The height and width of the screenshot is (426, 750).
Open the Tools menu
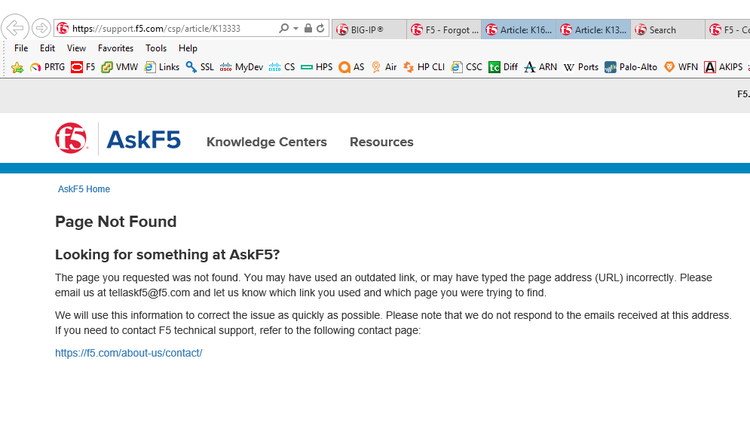[156, 48]
